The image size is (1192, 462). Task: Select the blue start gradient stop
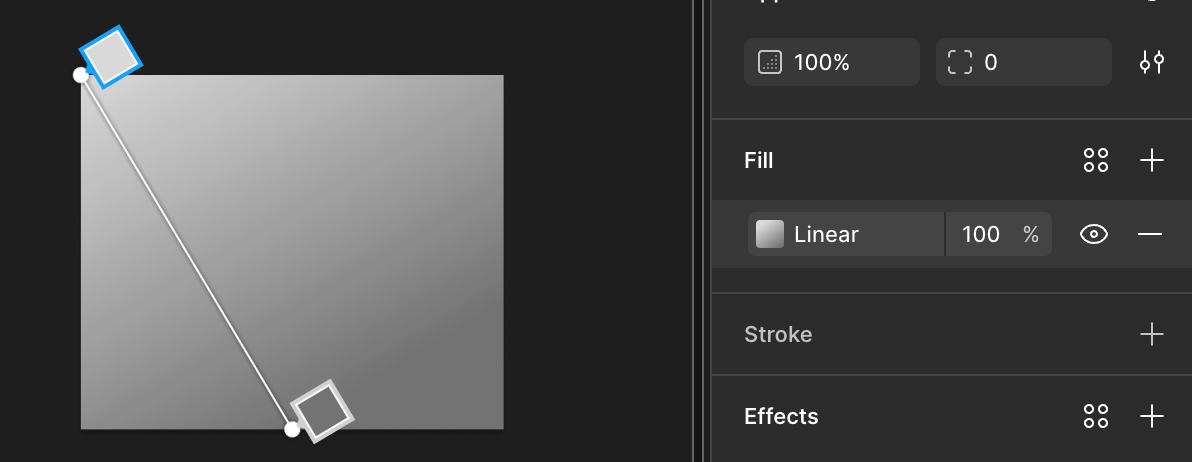tap(111, 57)
